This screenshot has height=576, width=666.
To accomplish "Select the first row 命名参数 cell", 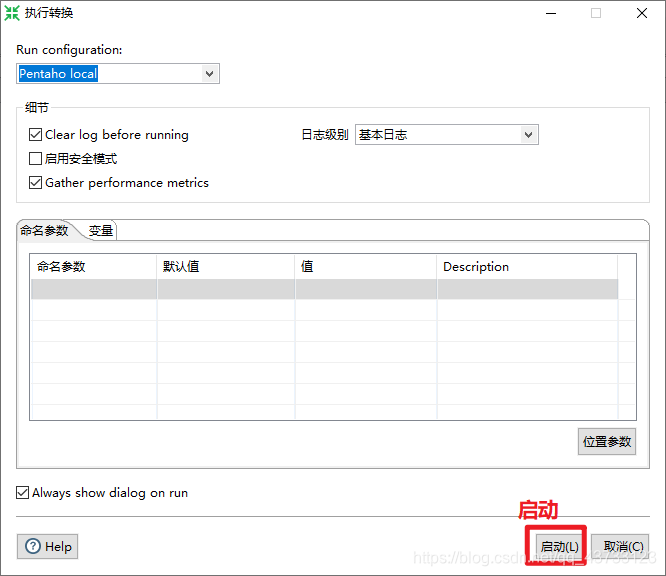I will 93,289.
